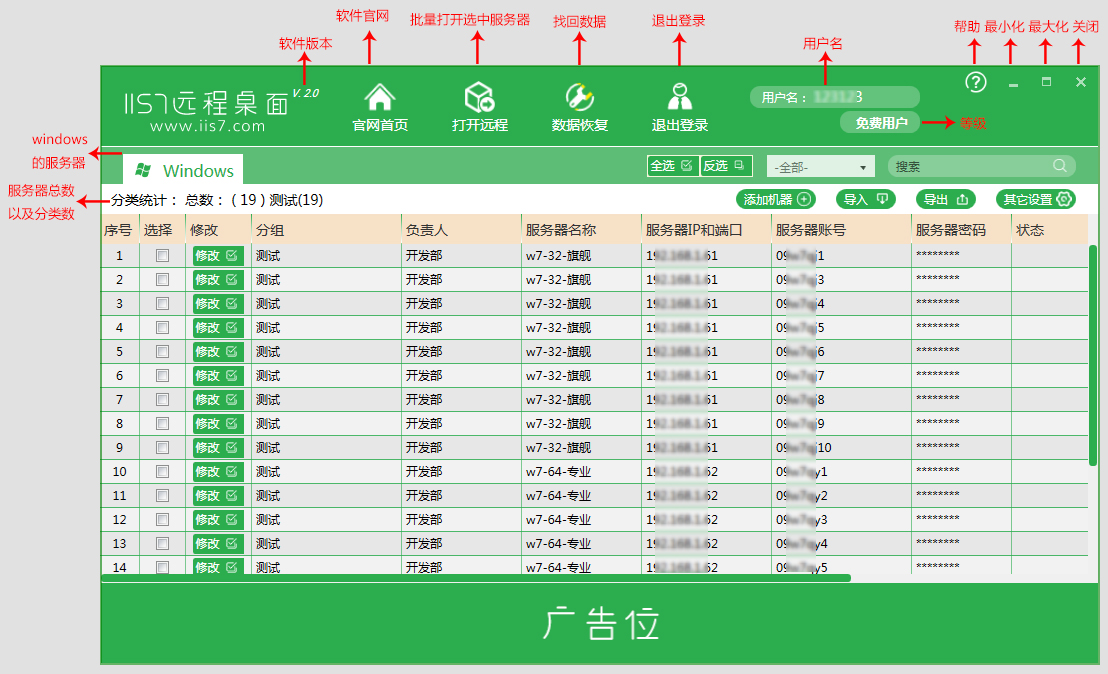Click the 免费用户 level badge
Image resolution: width=1108 pixels, height=674 pixels.
[880, 122]
